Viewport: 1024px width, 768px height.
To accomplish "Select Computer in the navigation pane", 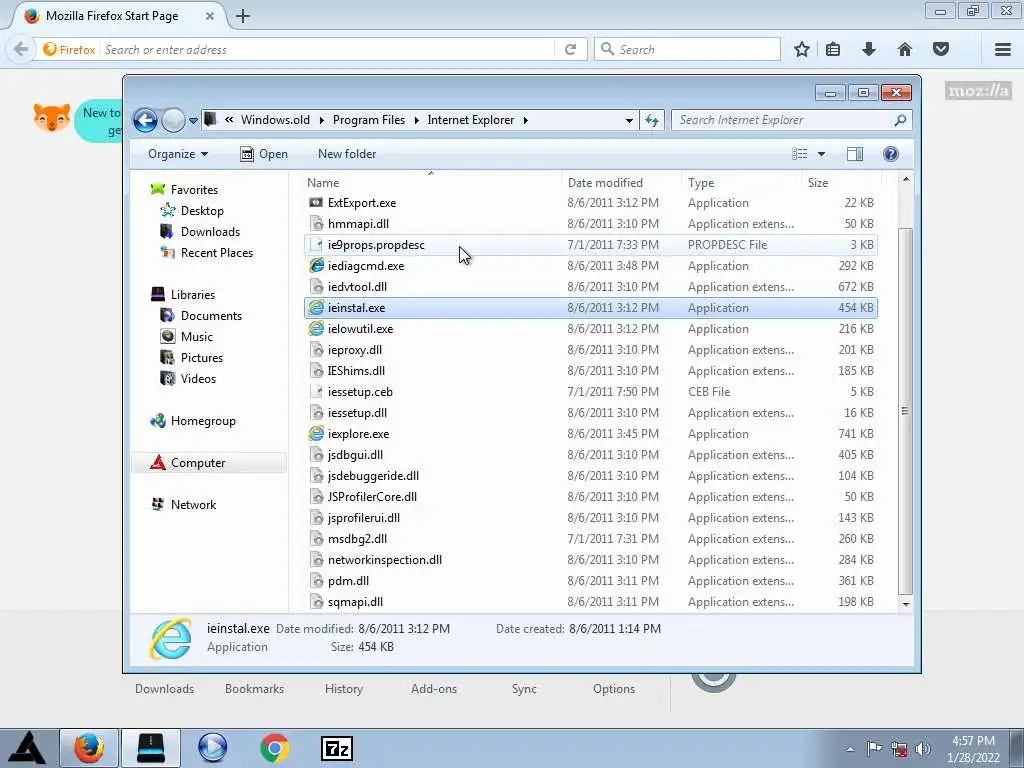I will click(x=198, y=463).
